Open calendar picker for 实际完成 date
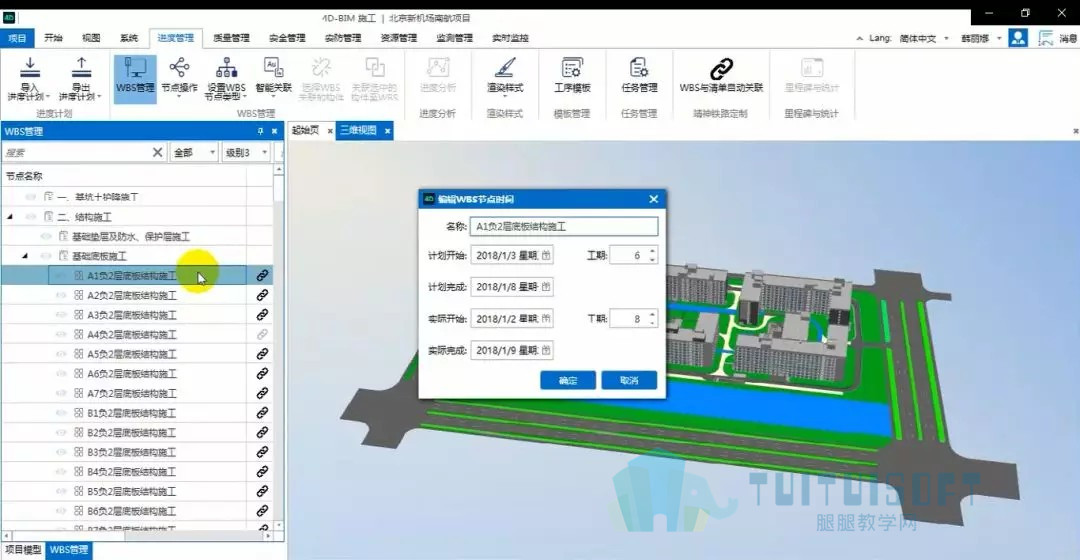1080x560 pixels. point(546,351)
